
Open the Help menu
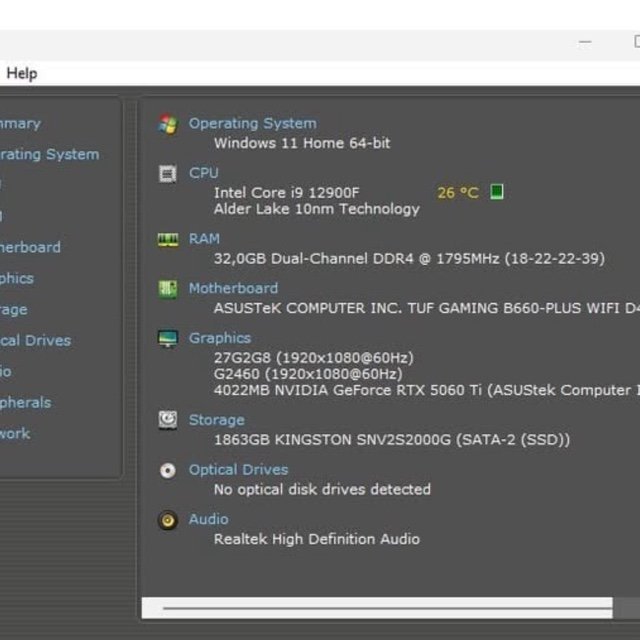(x=22, y=73)
